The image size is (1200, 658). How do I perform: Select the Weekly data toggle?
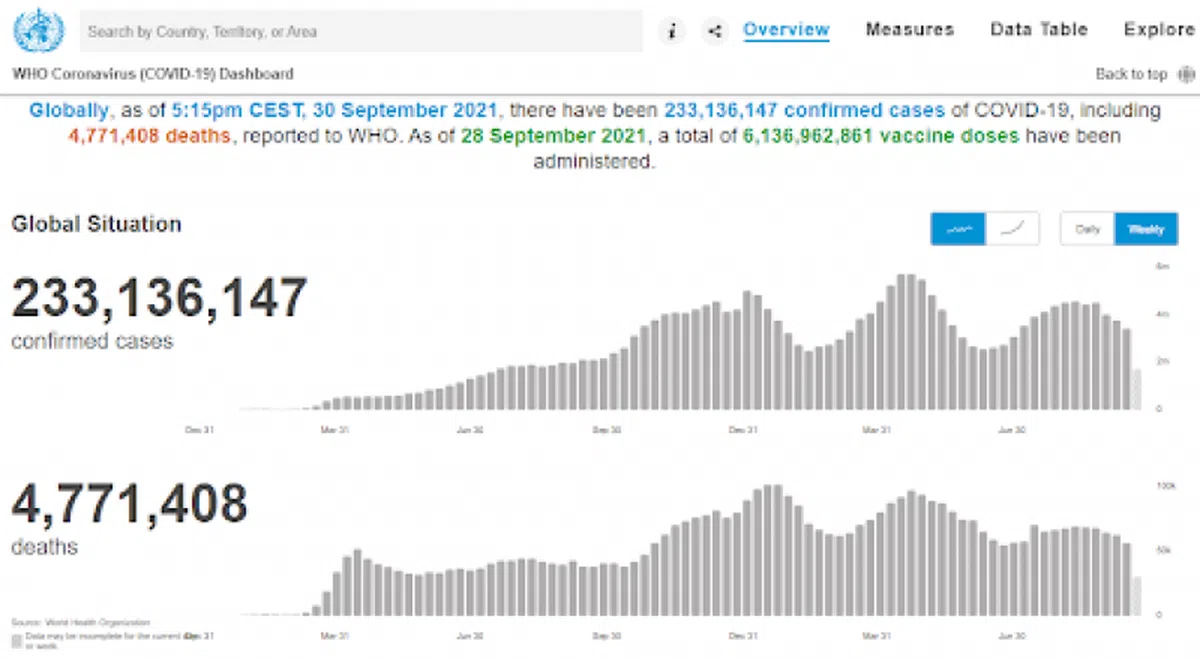click(1146, 229)
